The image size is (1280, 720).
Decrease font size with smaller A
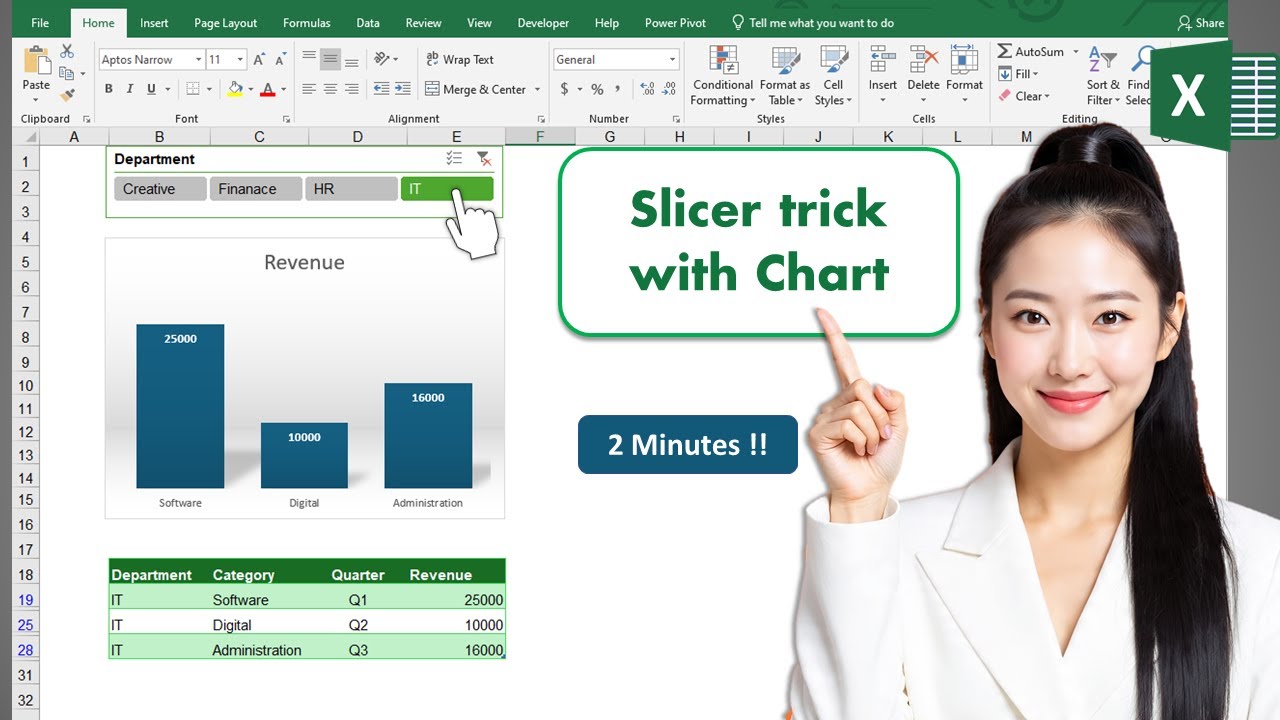[x=282, y=60]
